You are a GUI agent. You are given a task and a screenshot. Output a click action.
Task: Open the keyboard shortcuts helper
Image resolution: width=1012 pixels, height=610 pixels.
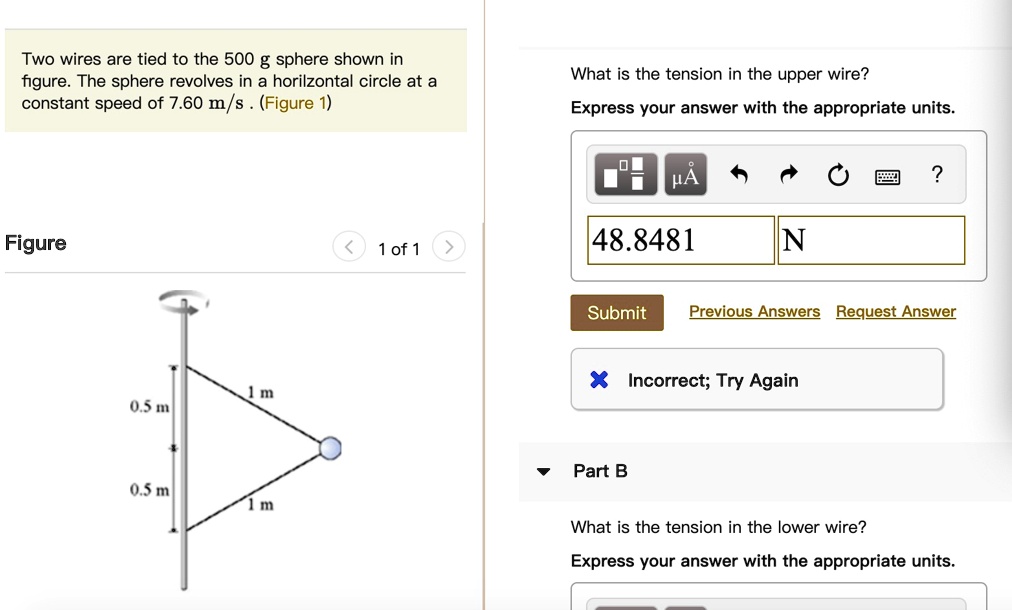(x=888, y=173)
